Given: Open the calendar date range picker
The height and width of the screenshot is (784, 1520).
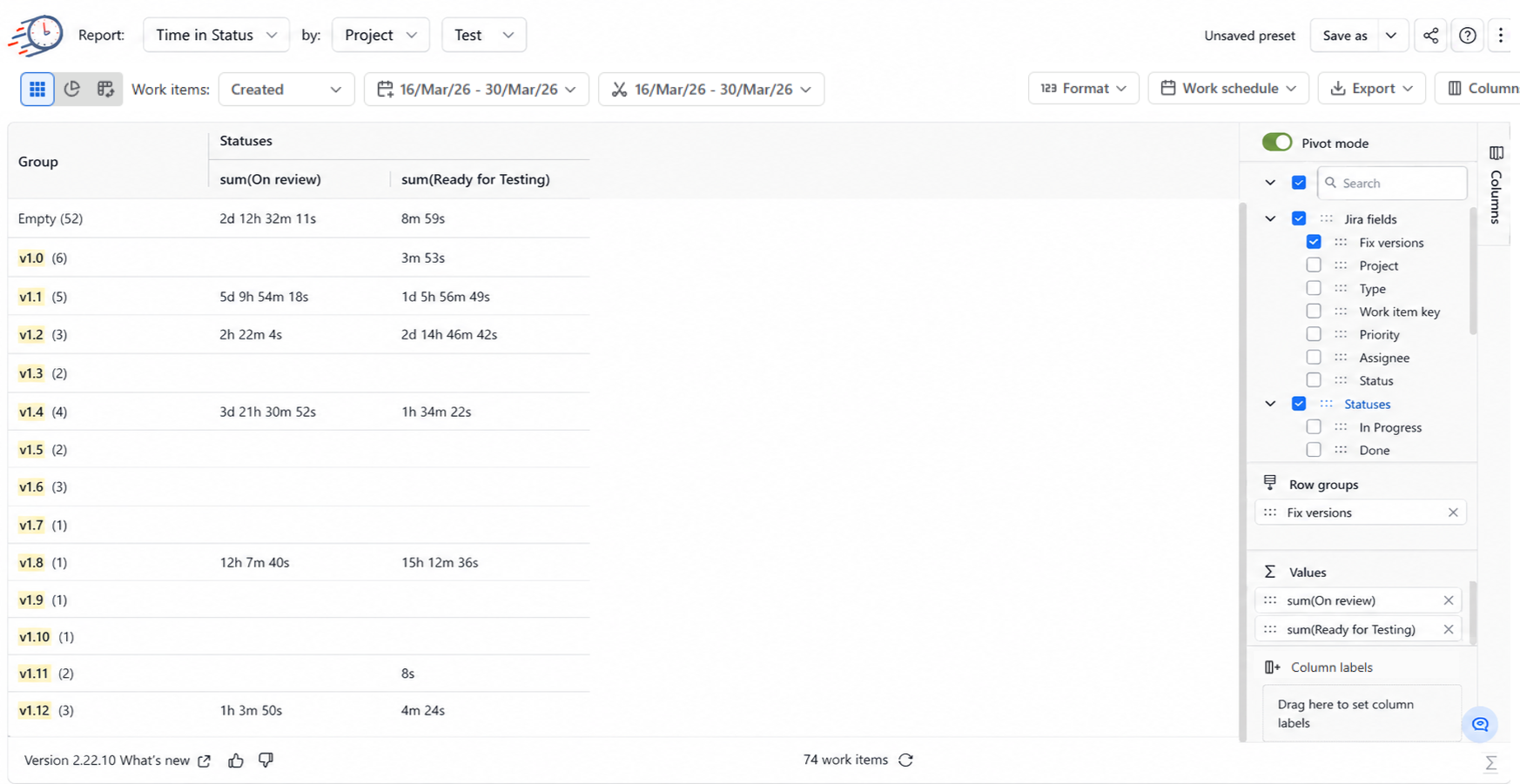Looking at the screenshot, I should coord(476,89).
